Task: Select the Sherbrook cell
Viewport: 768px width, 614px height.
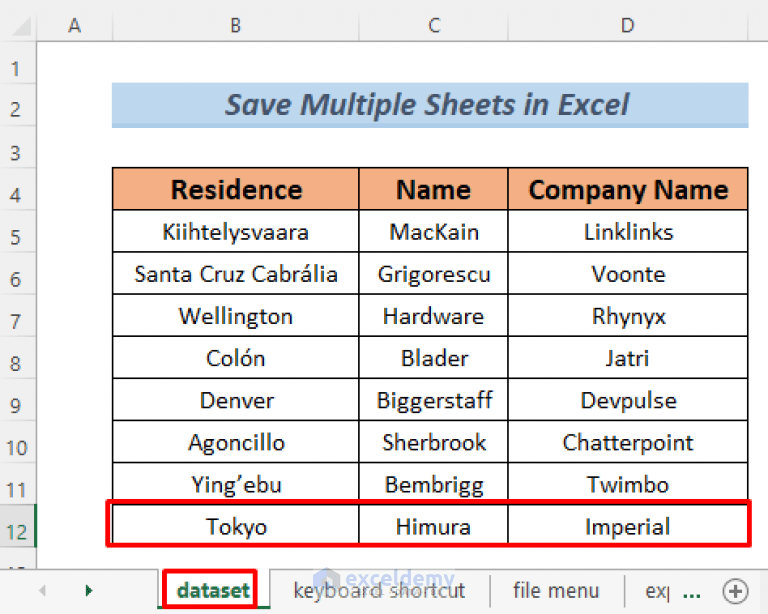Action: 433,442
